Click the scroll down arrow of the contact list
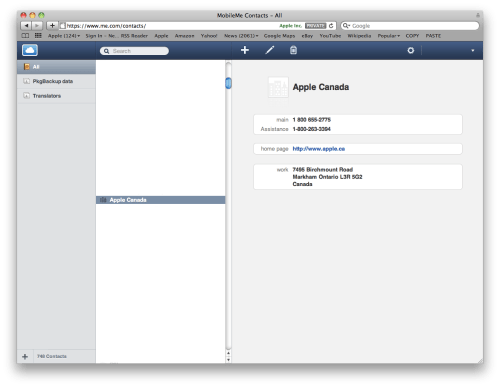 pos(228,360)
